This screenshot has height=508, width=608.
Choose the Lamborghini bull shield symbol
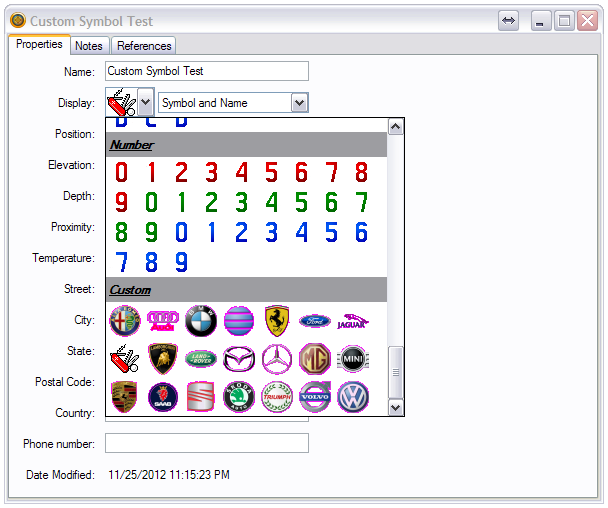(163, 359)
